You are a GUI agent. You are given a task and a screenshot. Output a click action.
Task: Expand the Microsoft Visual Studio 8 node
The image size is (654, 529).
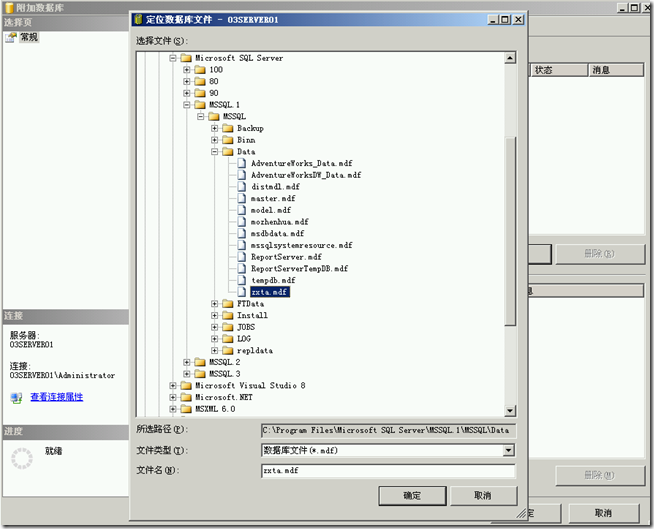pos(173,385)
